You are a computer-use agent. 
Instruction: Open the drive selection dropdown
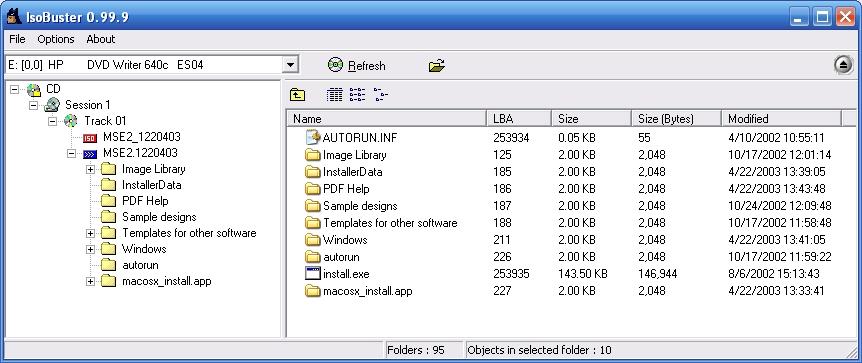pos(291,65)
